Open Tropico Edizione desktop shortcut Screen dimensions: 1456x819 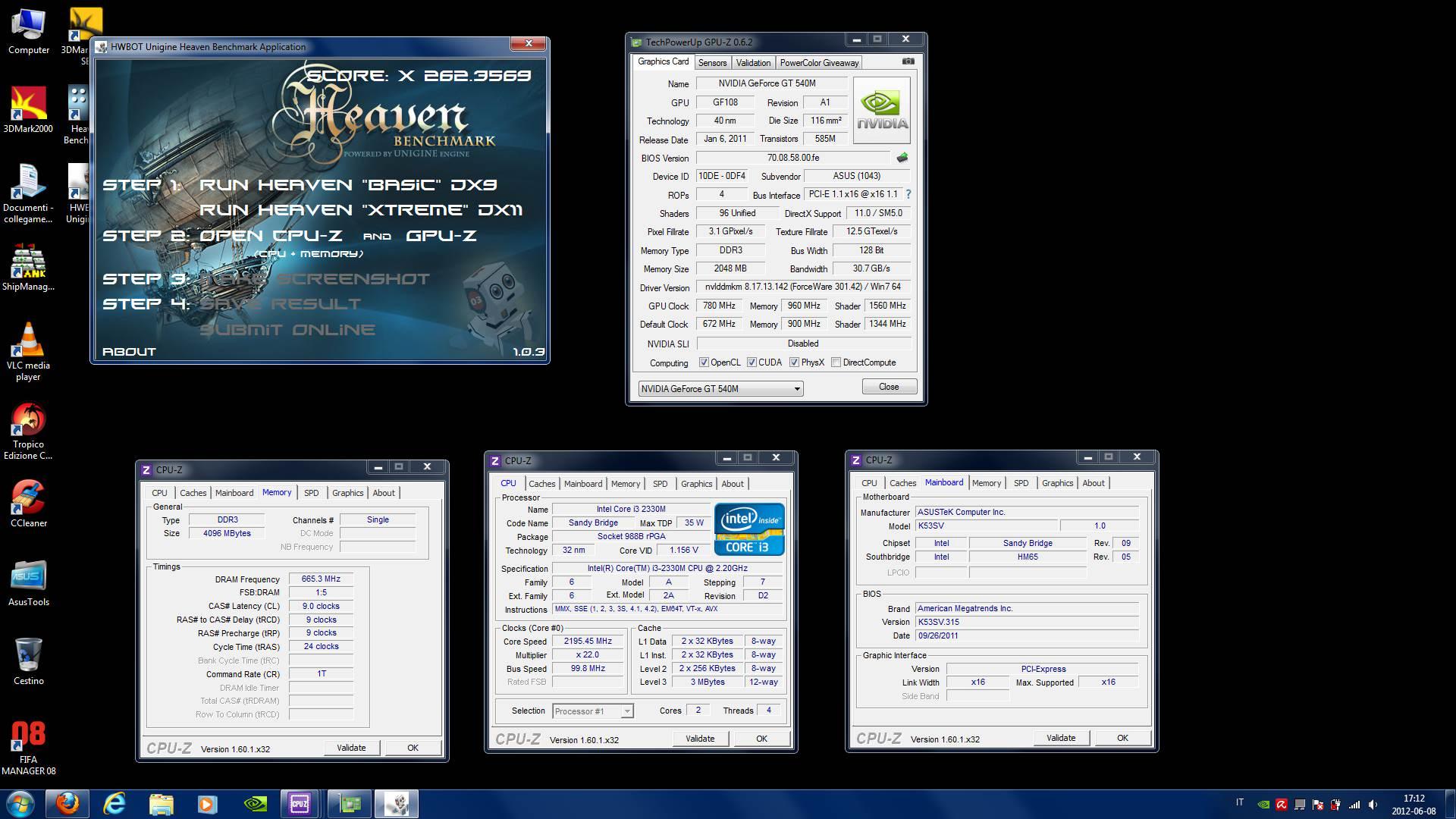pos(28,431)
